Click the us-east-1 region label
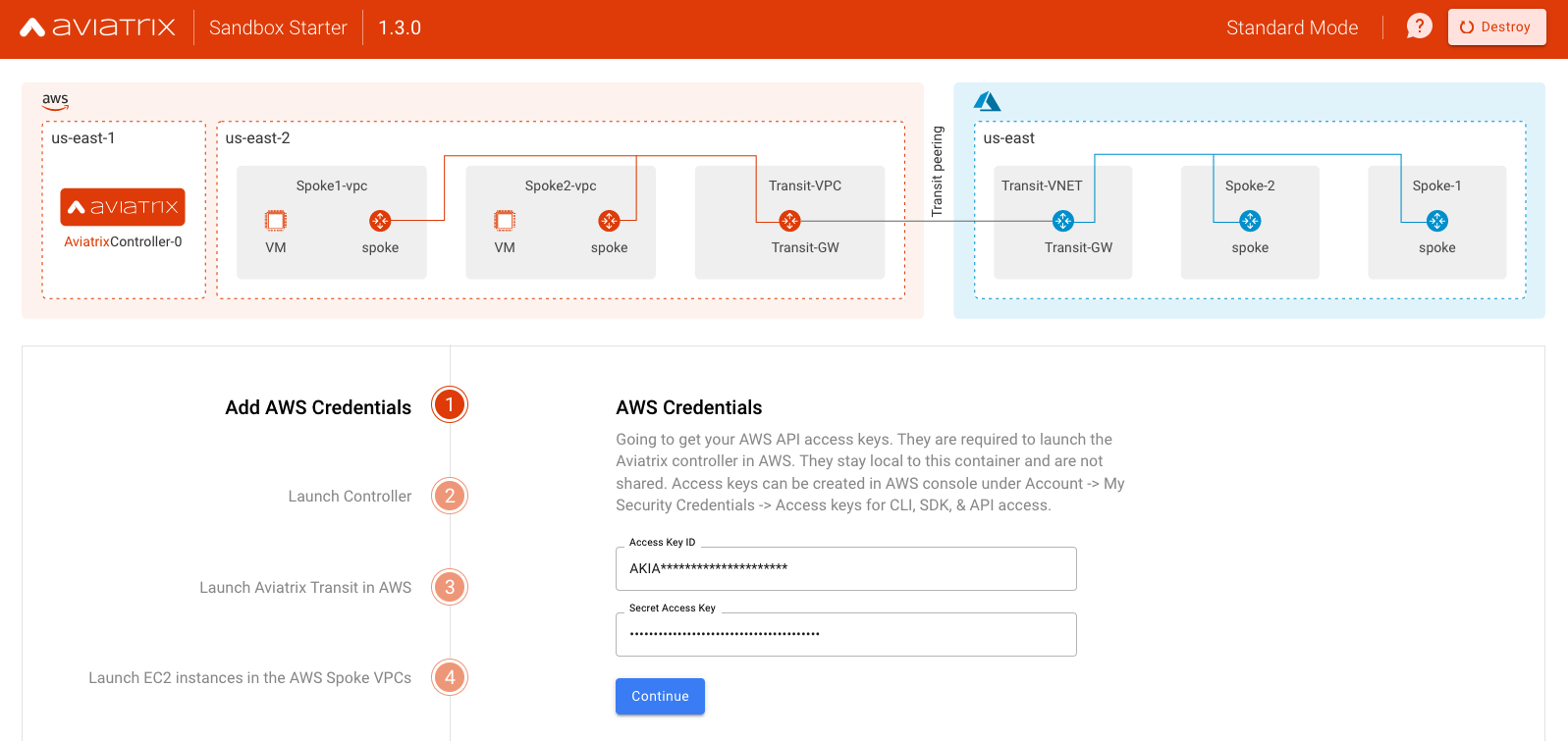The height and width of the screenshot is (741, 1568). click(x=83, y=138)
